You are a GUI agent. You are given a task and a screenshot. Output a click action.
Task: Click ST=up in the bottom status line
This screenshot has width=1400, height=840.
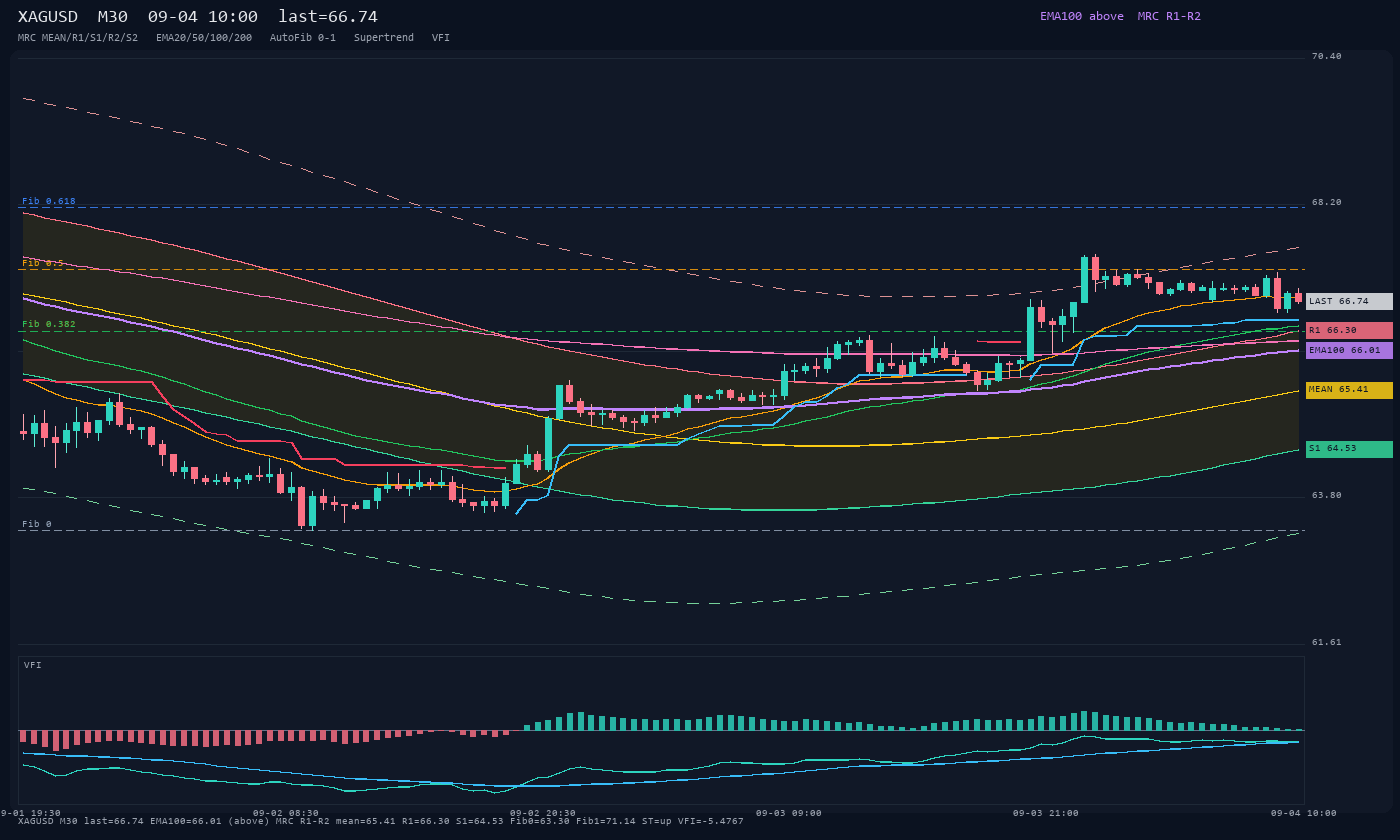click(x=657, y=821)
